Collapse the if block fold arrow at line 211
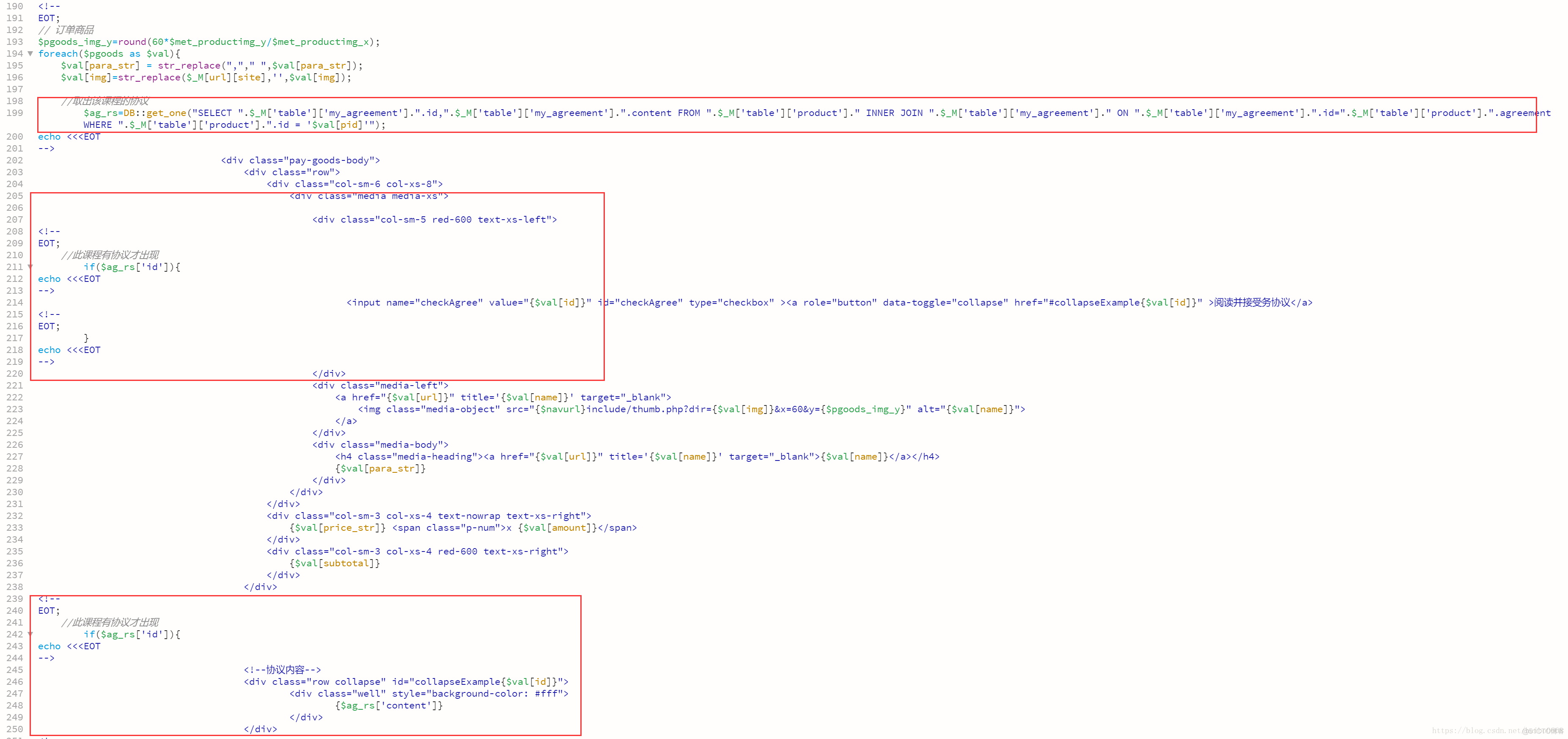Image resolution: width=1568 pixels, height=739 pixels. click(x=30, y=267)
